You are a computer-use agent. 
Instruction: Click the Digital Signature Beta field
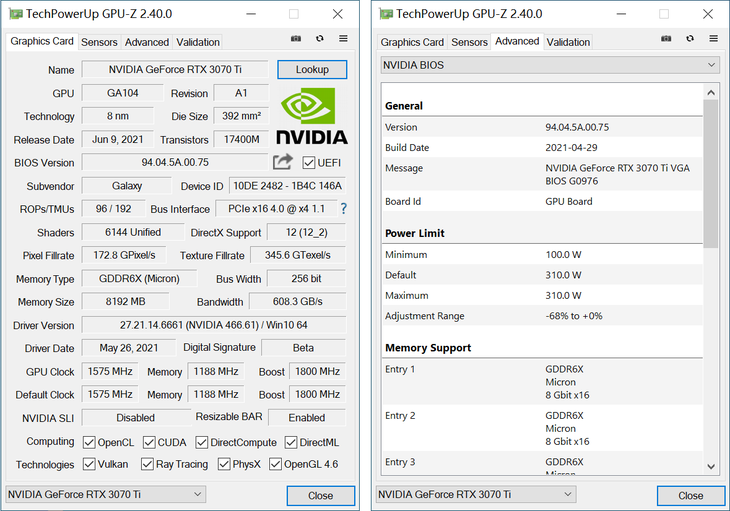click(x=304, y=348)
